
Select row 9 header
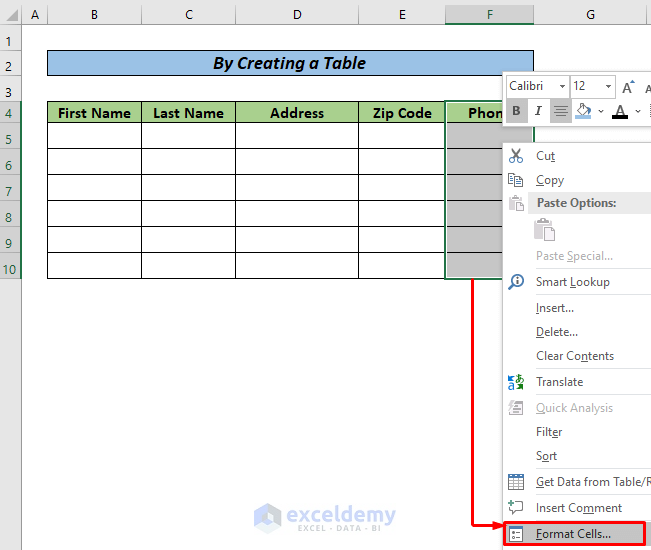pyautogui.click(x=10, y=240)
